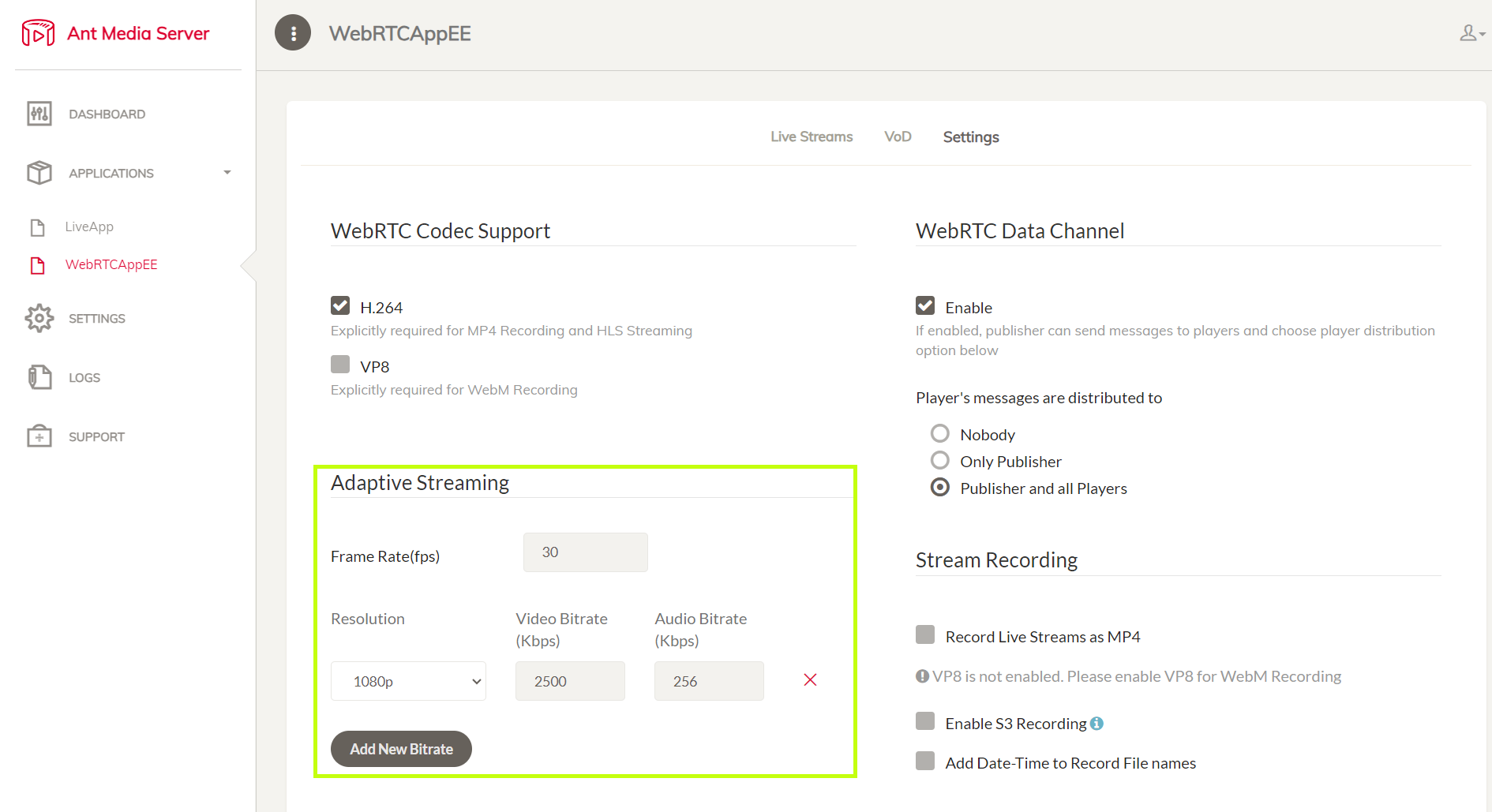This screenshot has height=812, width=1492.
Task: Open the 1080p resolution dropdown
Action: (408, 681)
